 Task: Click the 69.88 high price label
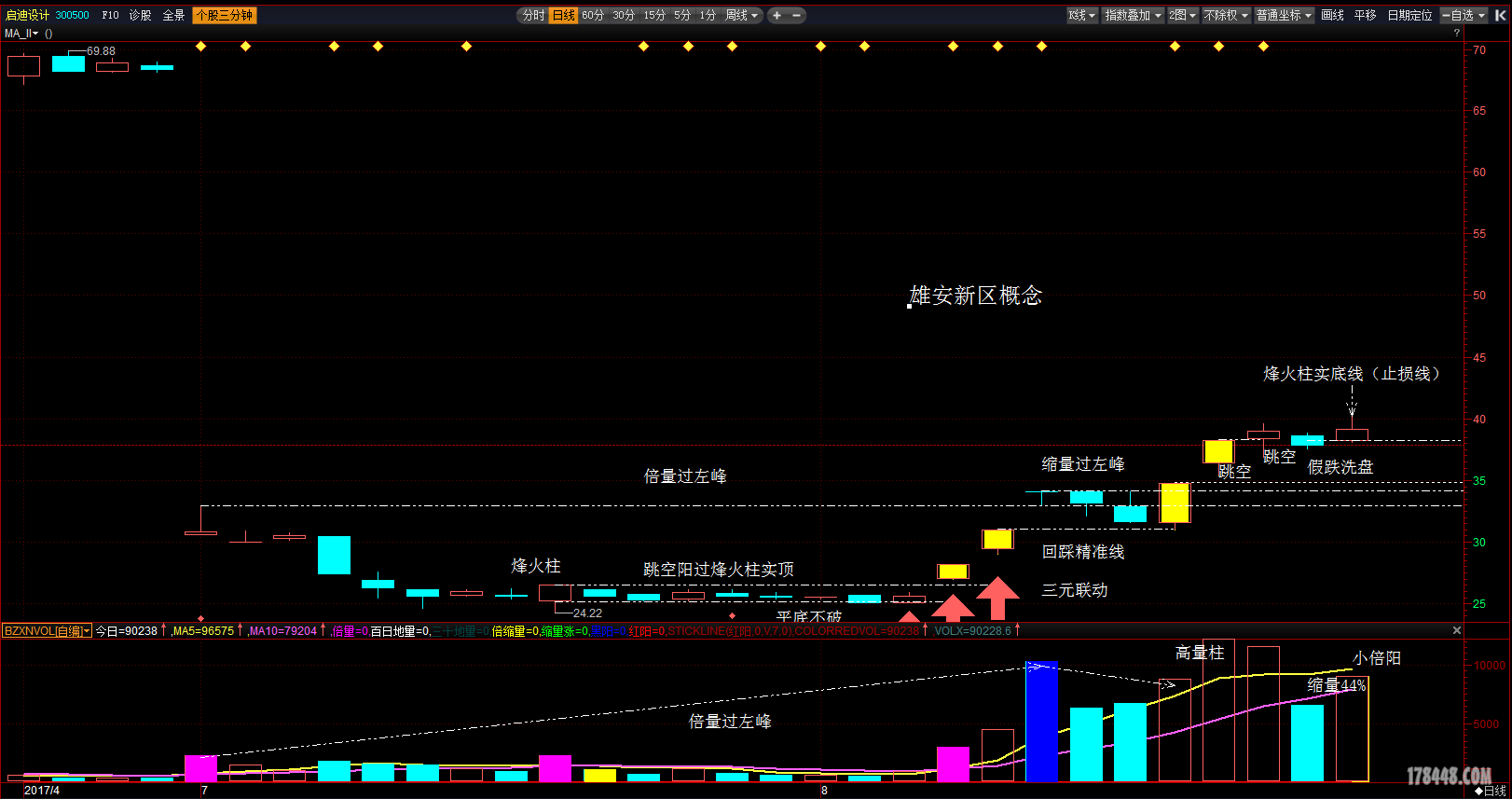102,51
